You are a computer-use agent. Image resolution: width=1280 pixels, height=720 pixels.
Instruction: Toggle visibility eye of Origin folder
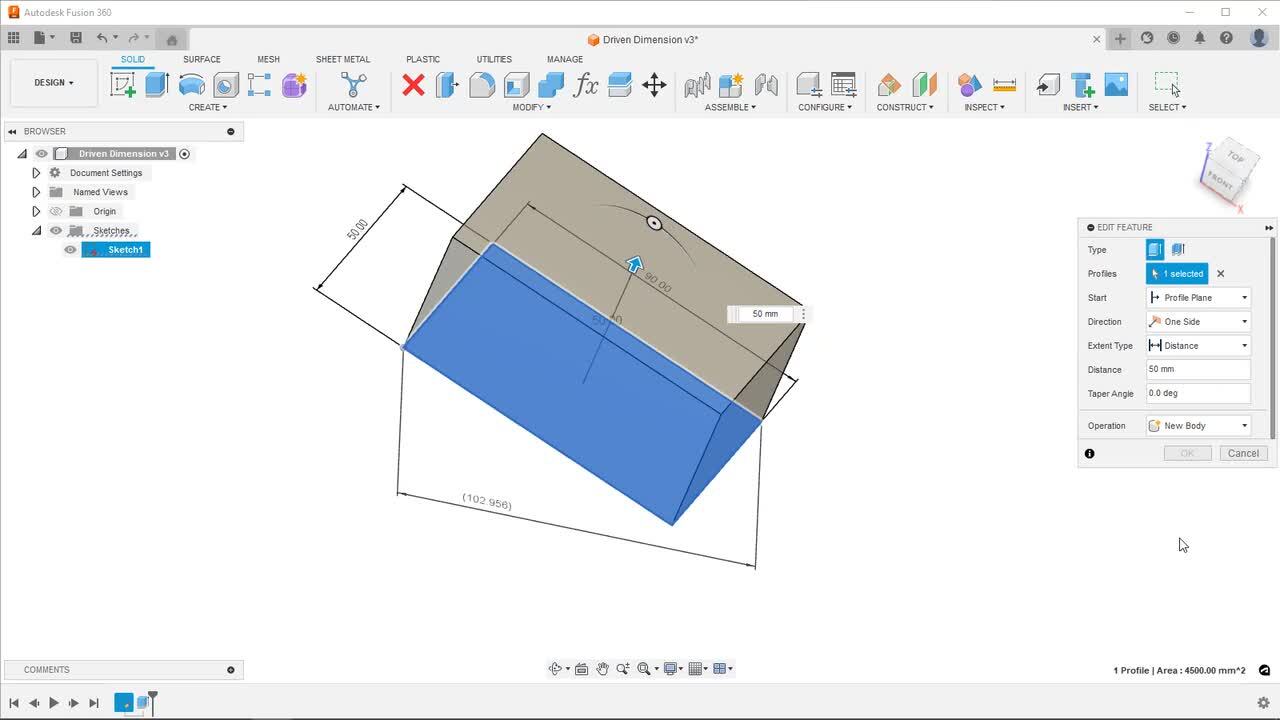coord(56,211)
